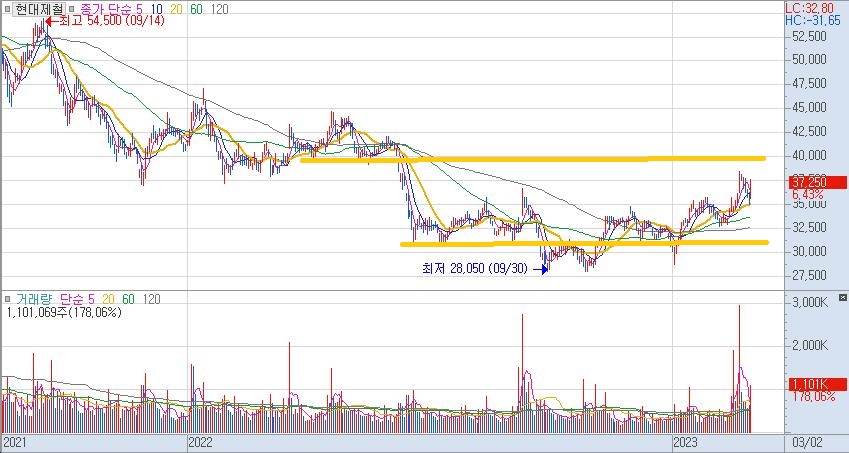Click the 2022 label on time axis
The image size is (849, 453).
click(x=200, y=443)
